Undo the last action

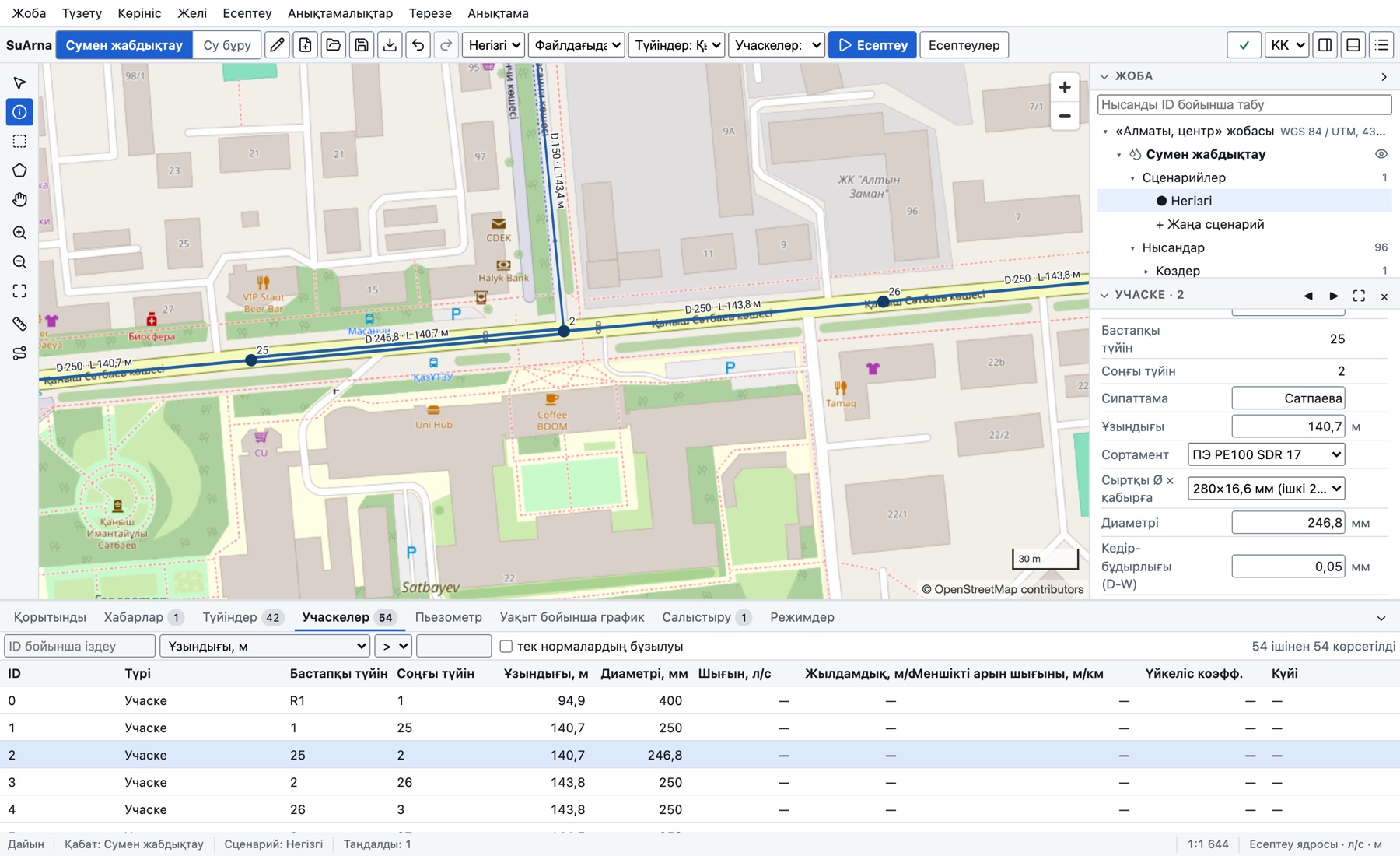point(418,45)
